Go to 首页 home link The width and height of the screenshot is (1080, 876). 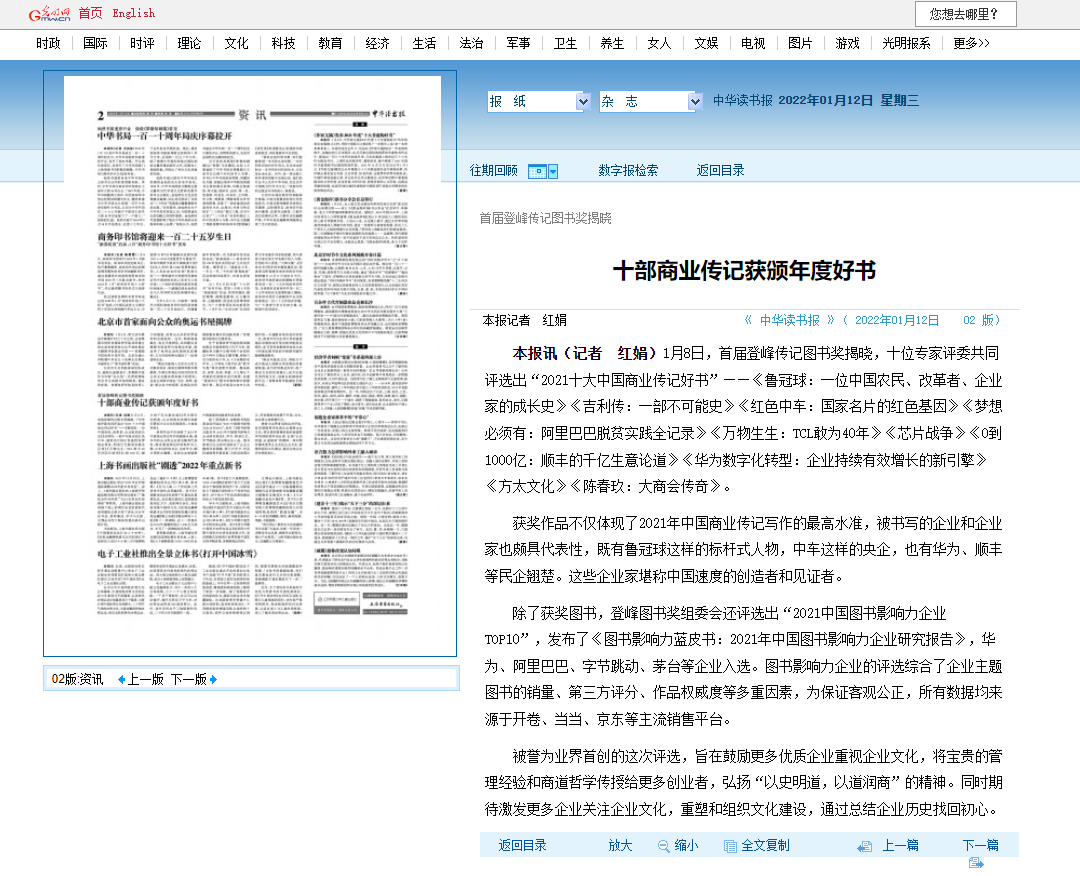(x=90, y=13)
